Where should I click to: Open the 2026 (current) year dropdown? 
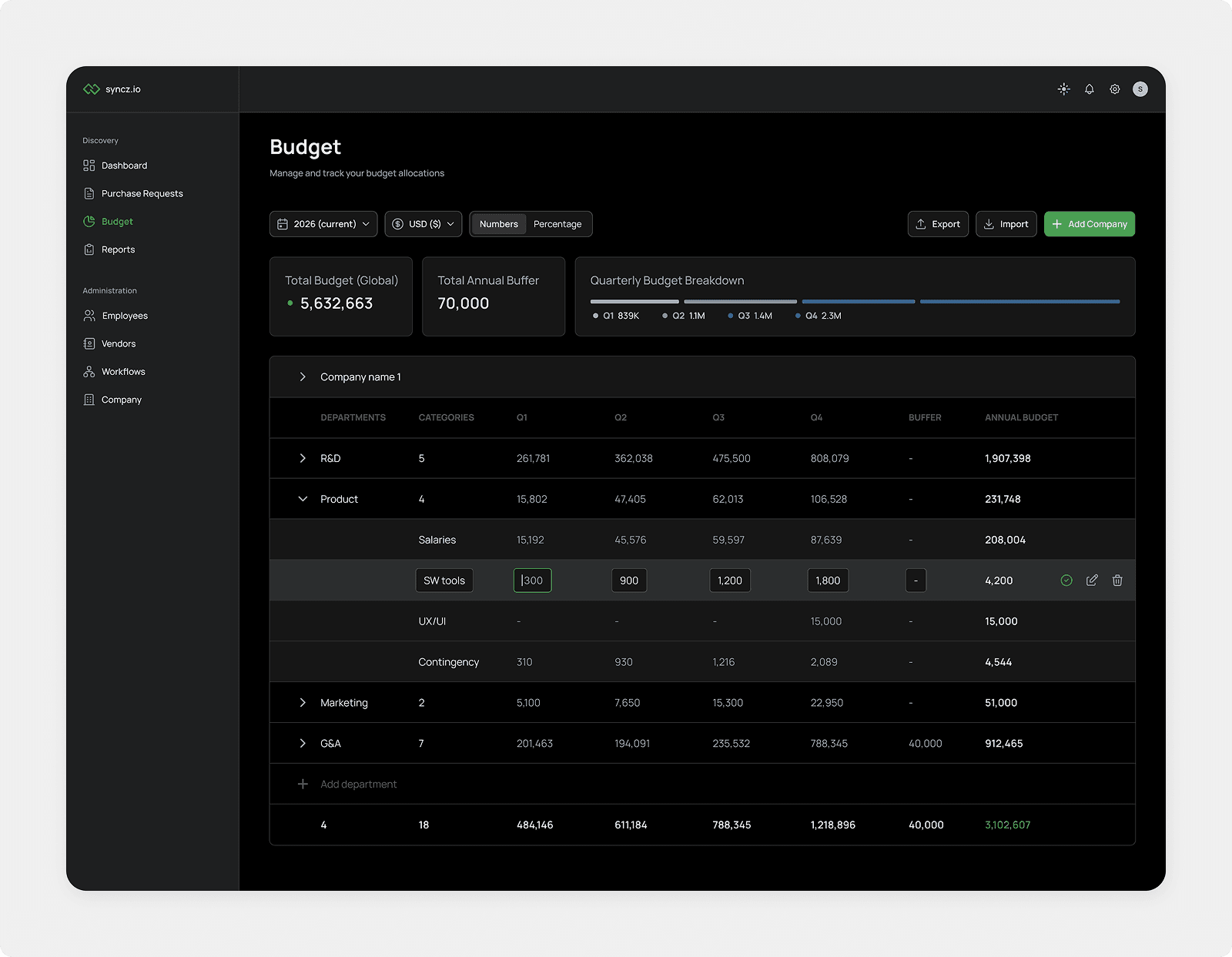point(323,224)
